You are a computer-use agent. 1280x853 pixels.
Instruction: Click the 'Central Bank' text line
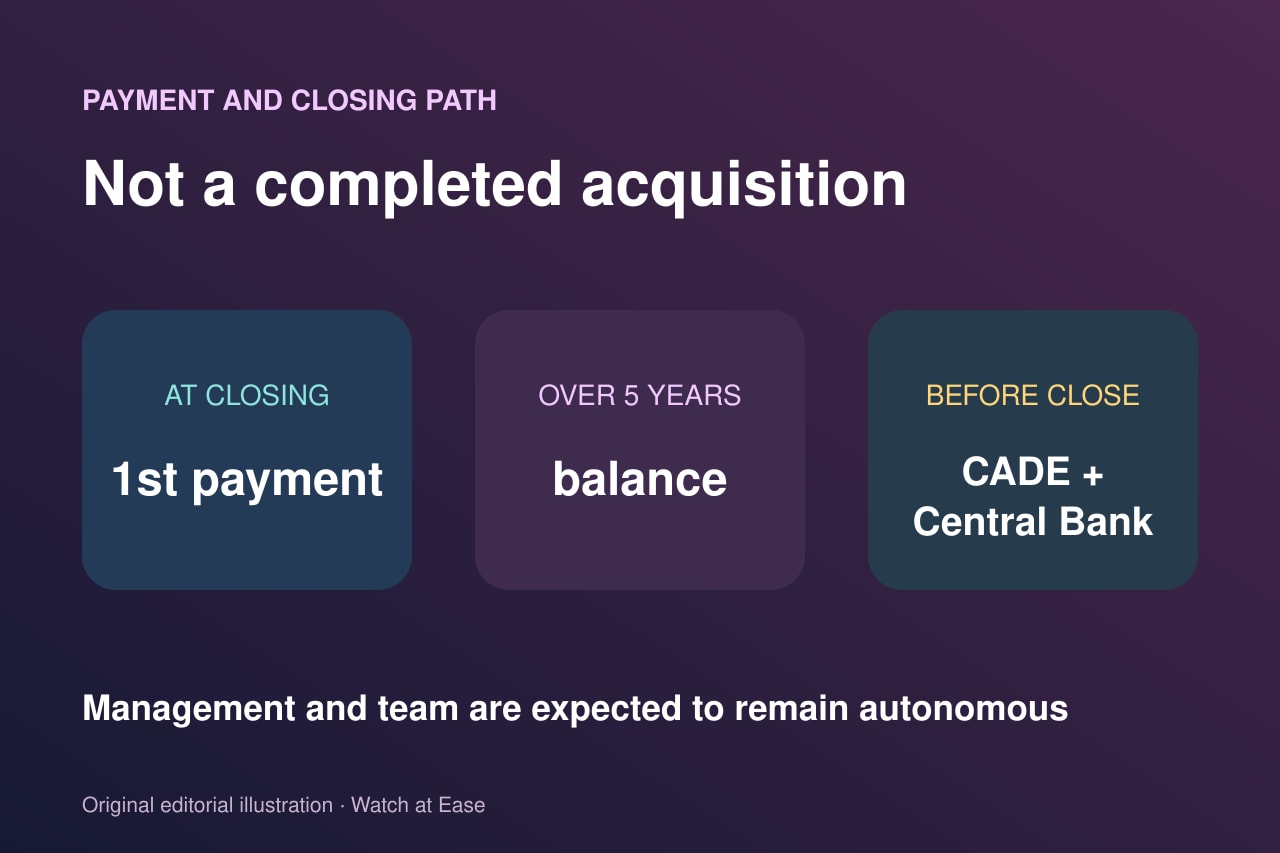click(x=1033, y=522)
